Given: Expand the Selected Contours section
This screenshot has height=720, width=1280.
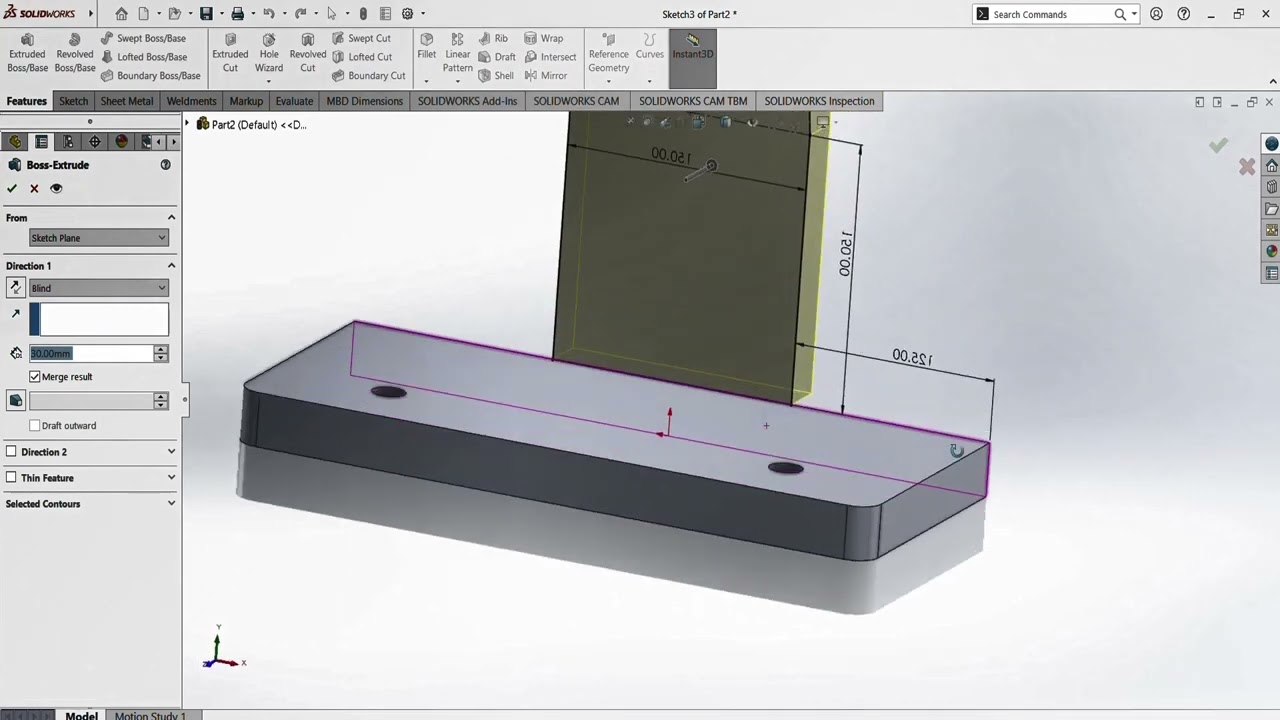Looking at the screenshot, I should coord(171,504).
